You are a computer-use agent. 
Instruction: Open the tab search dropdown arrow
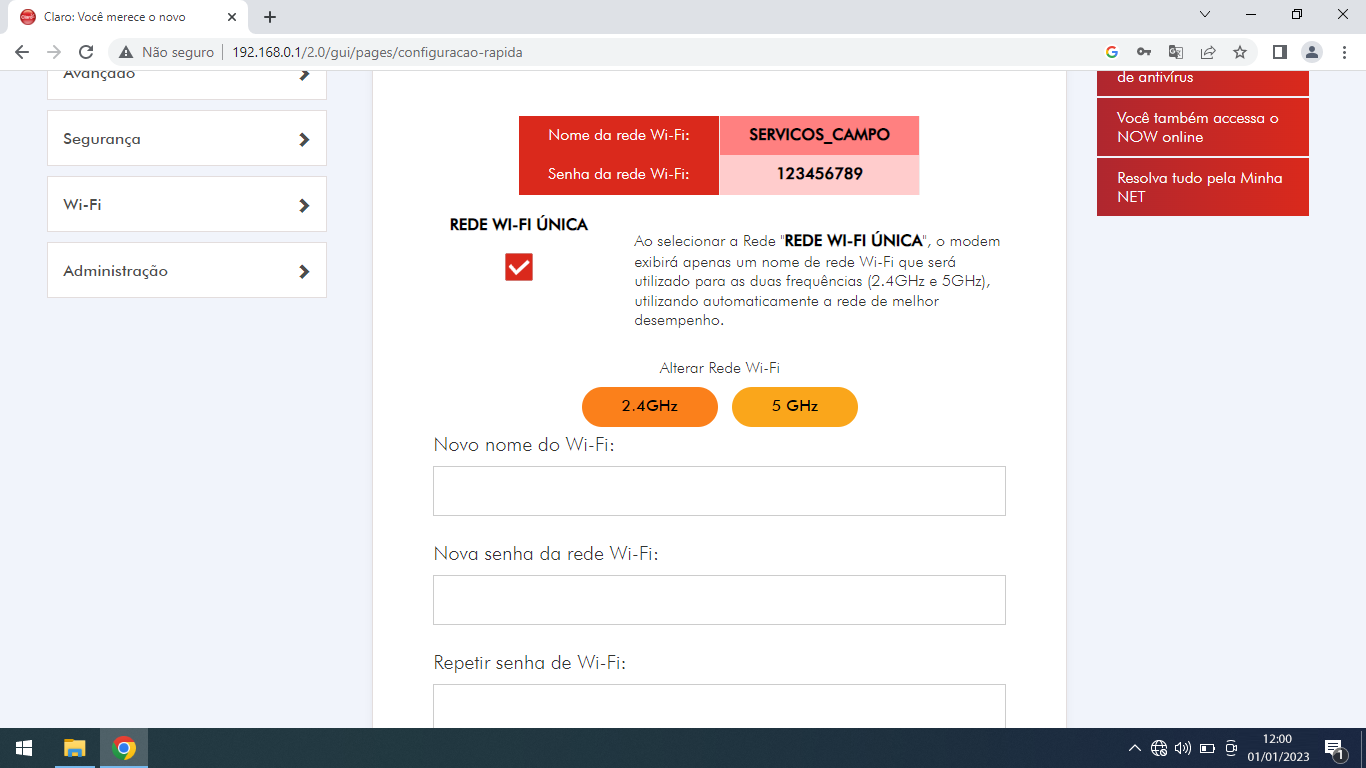coord(1205,16)
